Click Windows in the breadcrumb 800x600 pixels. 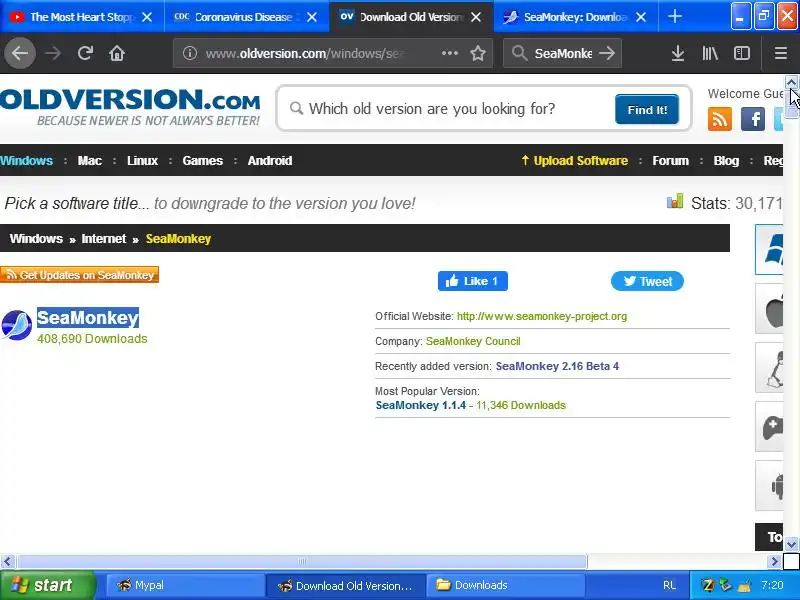36,239
